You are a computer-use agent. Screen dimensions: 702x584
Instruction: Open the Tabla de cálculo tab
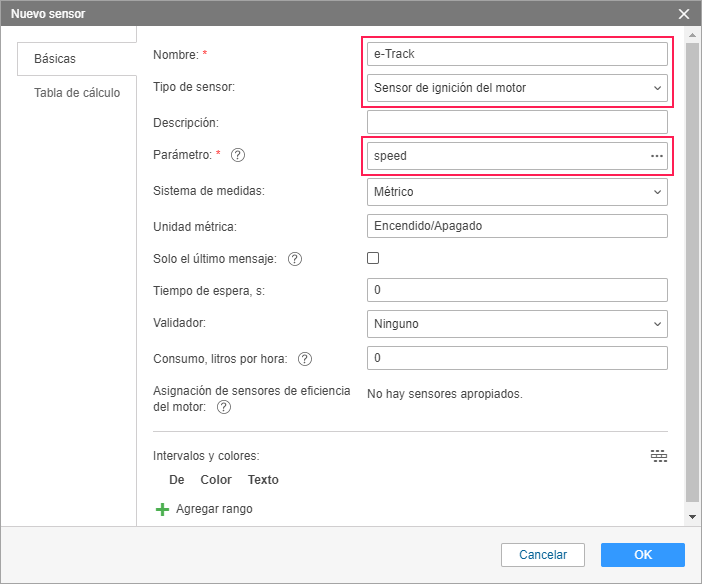click(x=77, y=93)
